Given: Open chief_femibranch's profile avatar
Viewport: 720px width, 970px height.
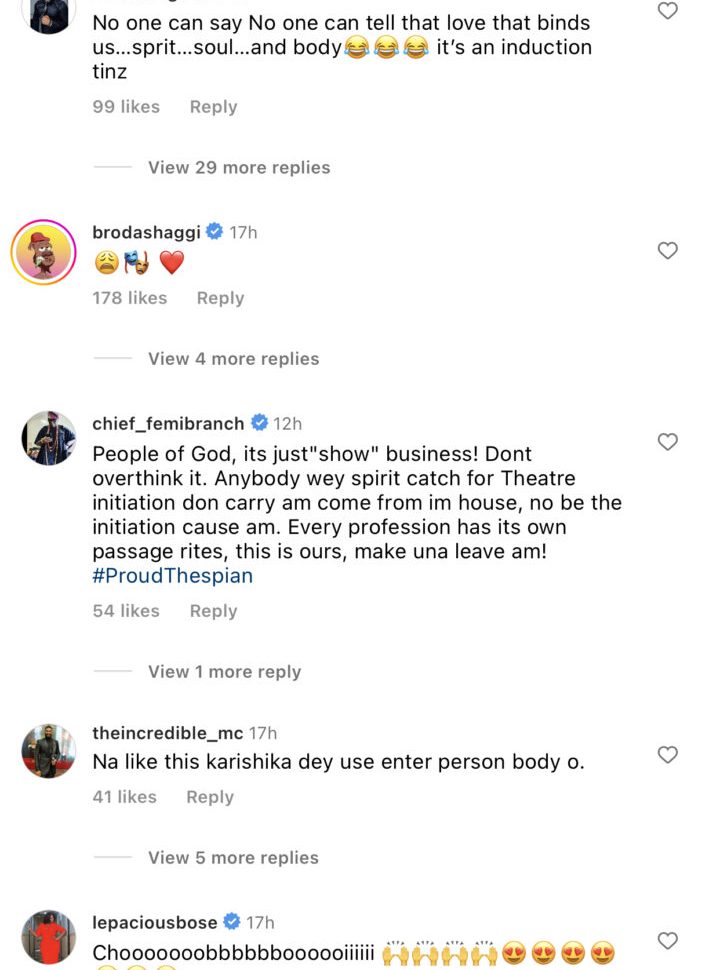Looking at the screenshot, I should pos(48,438).
